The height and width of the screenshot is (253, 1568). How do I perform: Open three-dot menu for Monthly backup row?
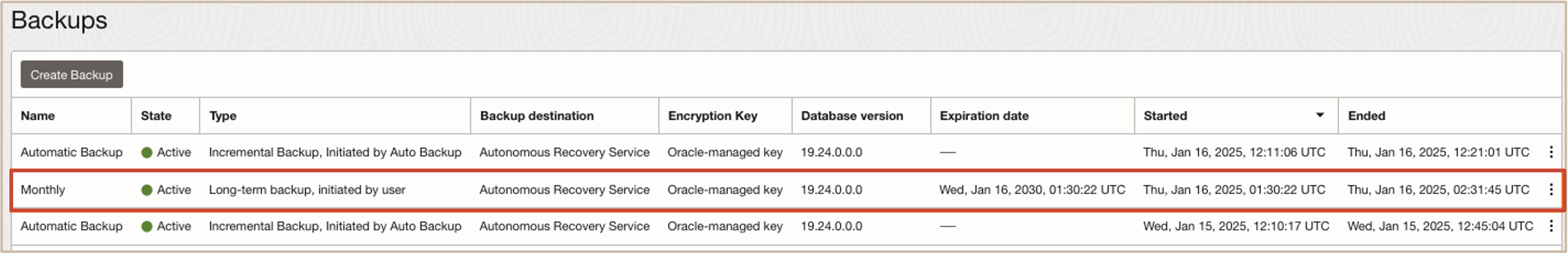1550,189
